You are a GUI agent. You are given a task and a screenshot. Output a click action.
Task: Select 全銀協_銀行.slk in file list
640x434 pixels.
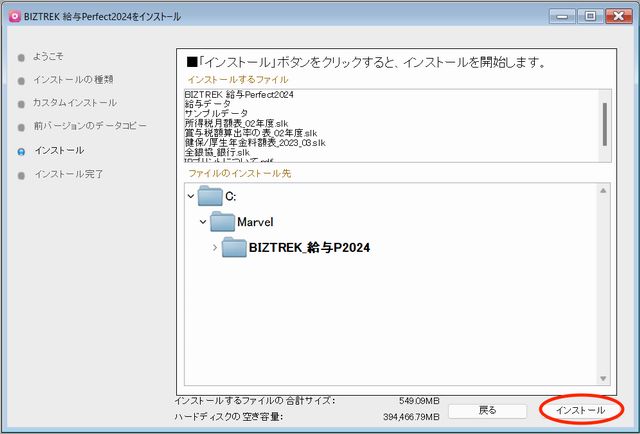217,152
